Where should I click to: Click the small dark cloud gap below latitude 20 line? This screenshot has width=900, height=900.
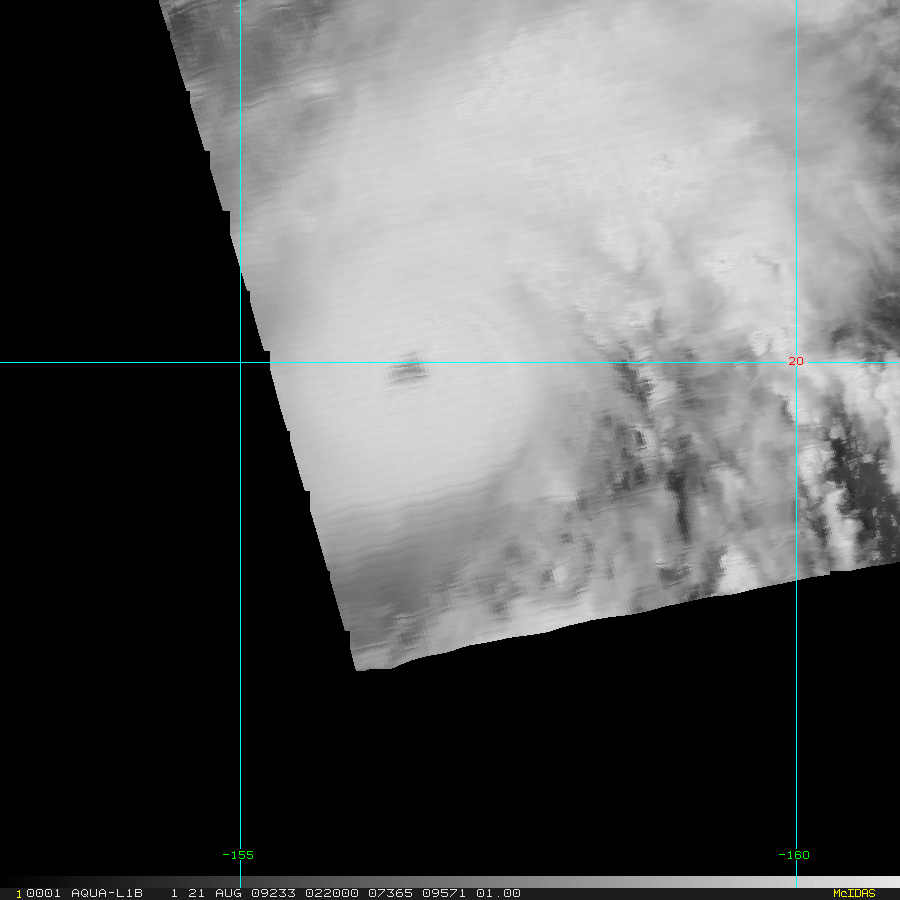(x=408, y=370)
